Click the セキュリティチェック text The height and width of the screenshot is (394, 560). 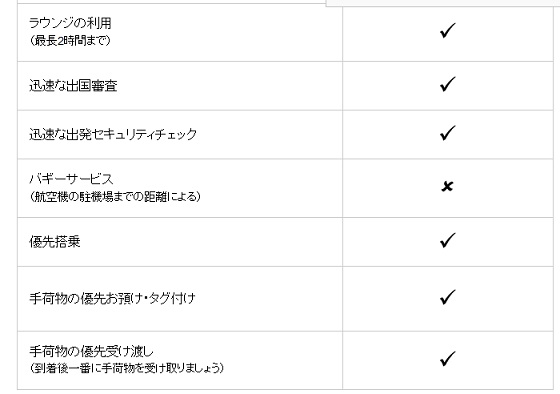point(144,134)
